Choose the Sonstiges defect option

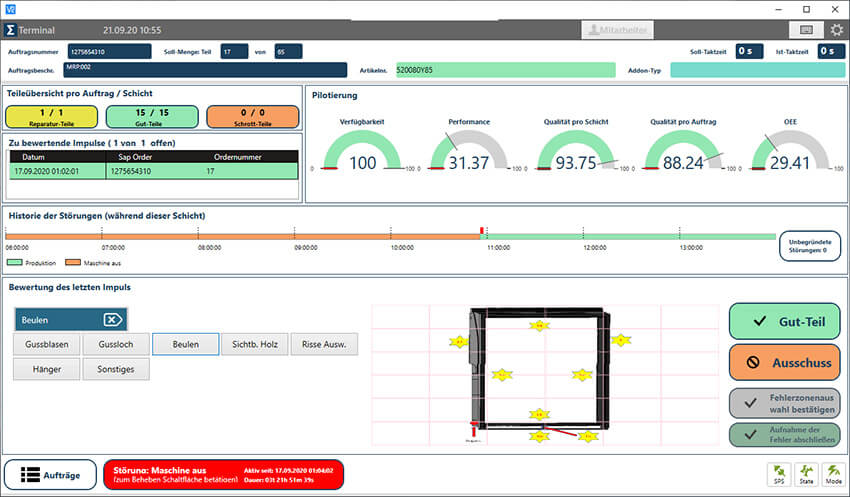tap(115, 369)
